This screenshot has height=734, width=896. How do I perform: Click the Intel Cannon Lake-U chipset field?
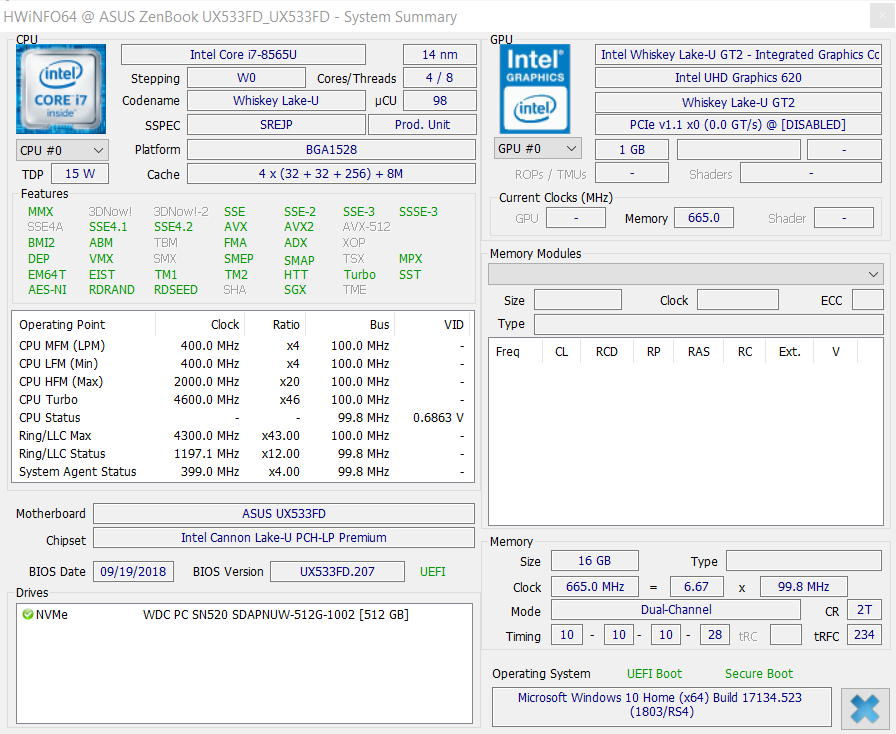[284, 537]
